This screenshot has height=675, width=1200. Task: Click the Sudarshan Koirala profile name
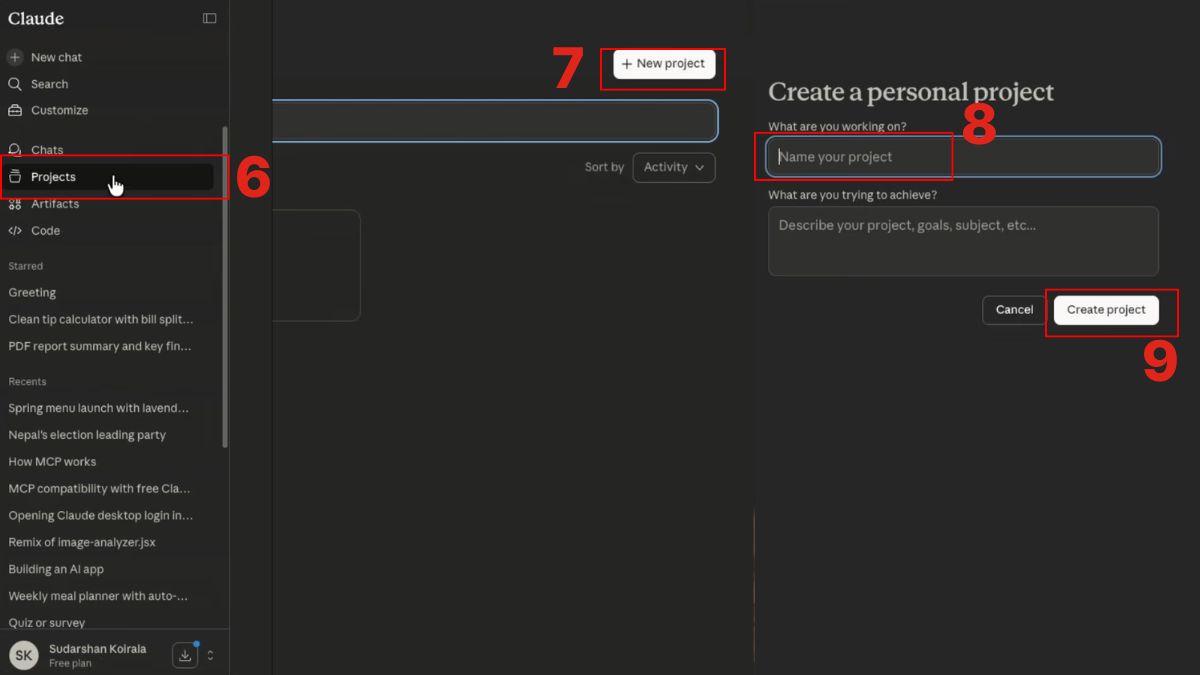pos(97,649)
